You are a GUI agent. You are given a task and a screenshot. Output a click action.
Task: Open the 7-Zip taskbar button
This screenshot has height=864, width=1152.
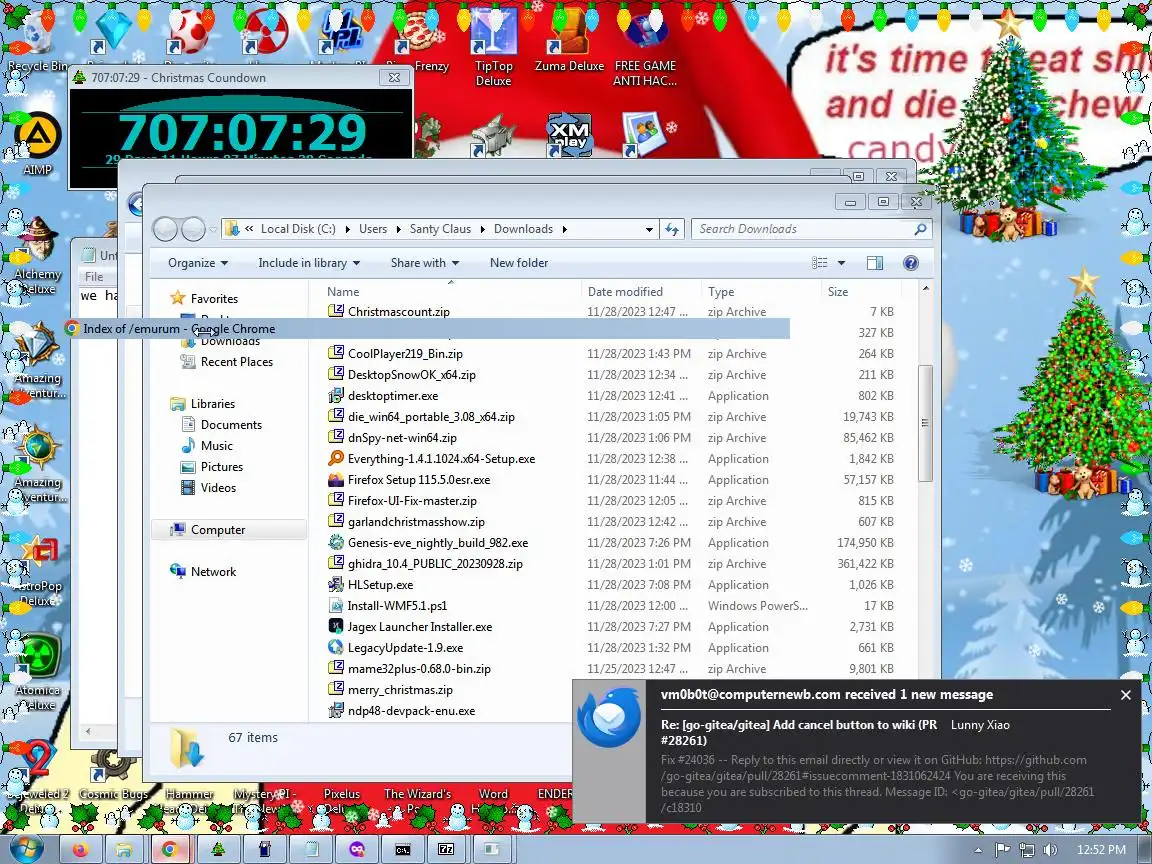tap(446, 850)
